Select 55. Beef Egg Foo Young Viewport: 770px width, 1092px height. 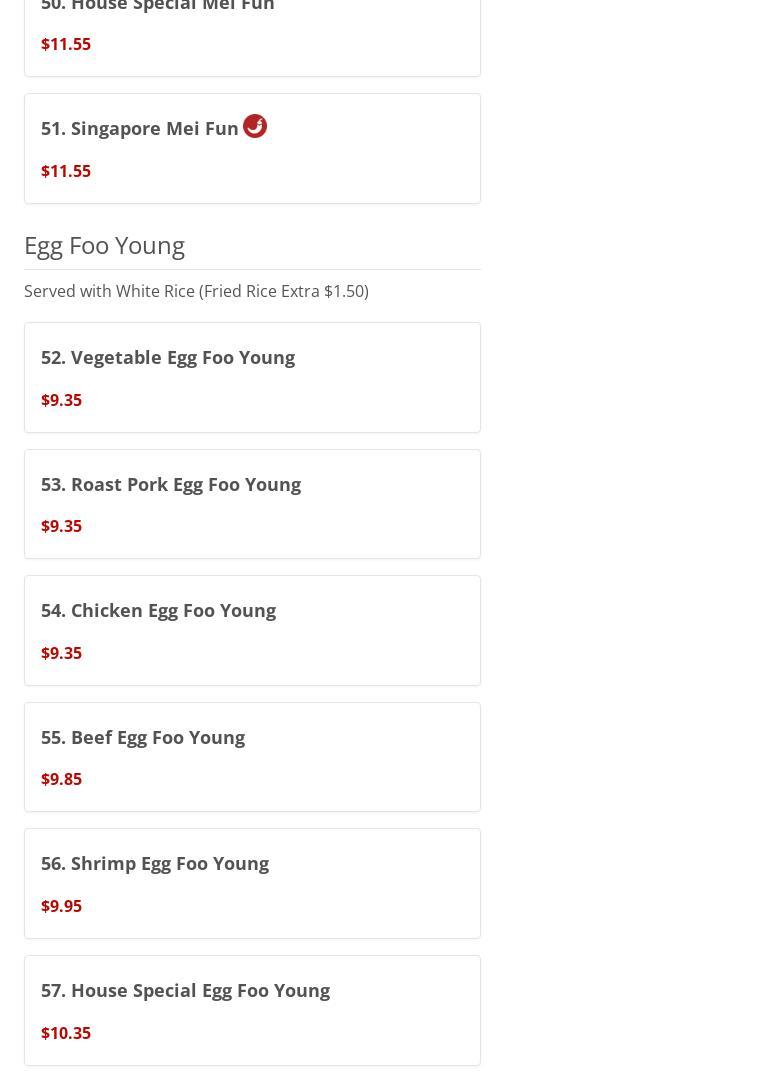point(252,757)
